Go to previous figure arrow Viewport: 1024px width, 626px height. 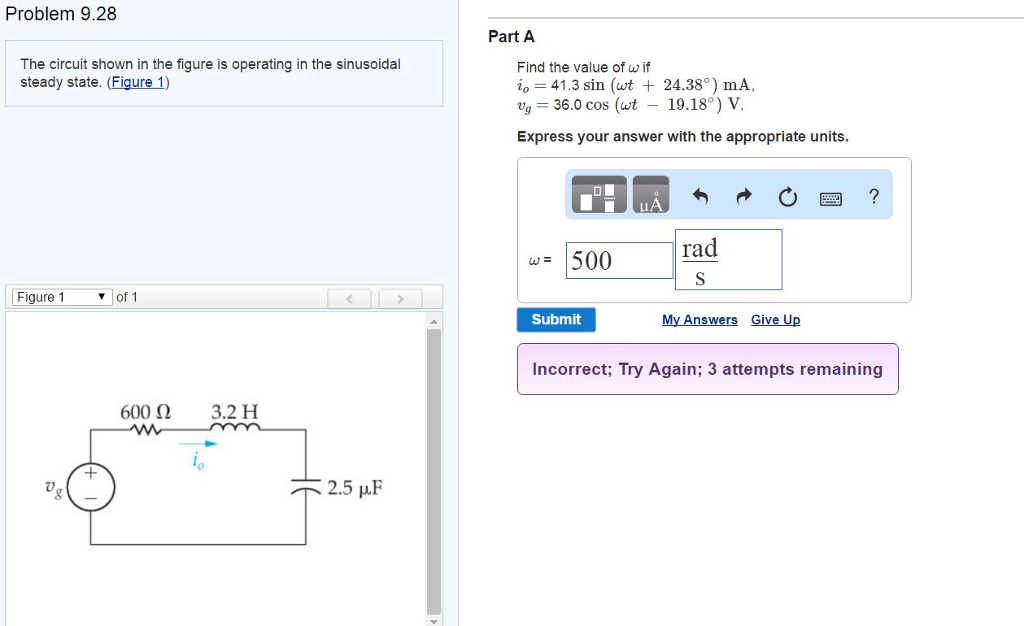(x=349, y=298)
